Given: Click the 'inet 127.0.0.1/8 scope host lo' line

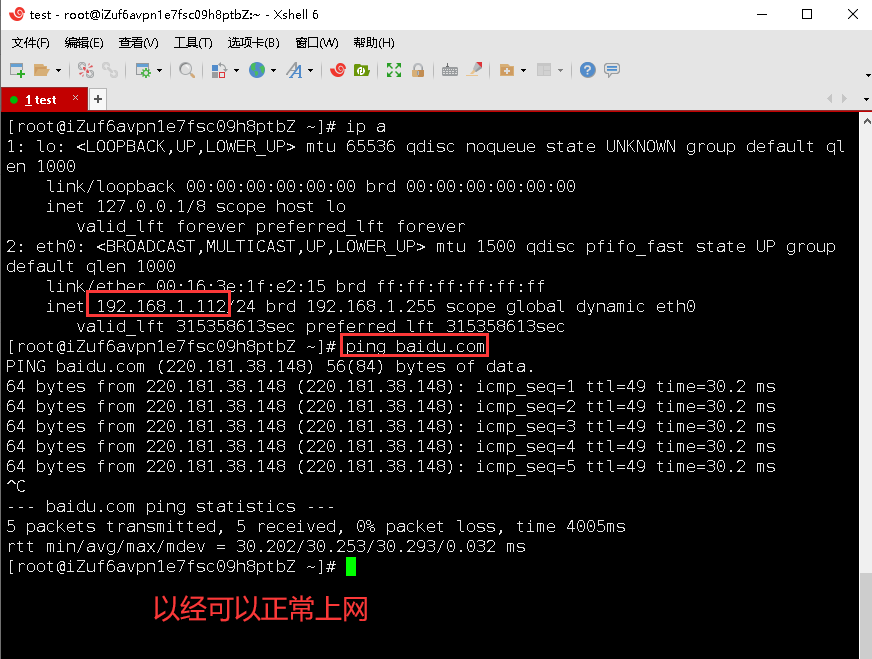Looking at the screenshot, I should 196,206.
